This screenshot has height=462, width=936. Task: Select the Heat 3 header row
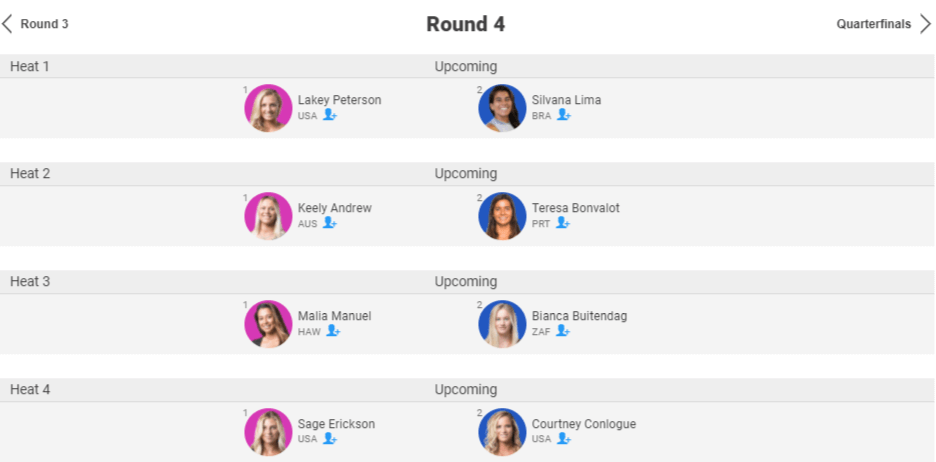pyautogui.click(x=468, y=282)
